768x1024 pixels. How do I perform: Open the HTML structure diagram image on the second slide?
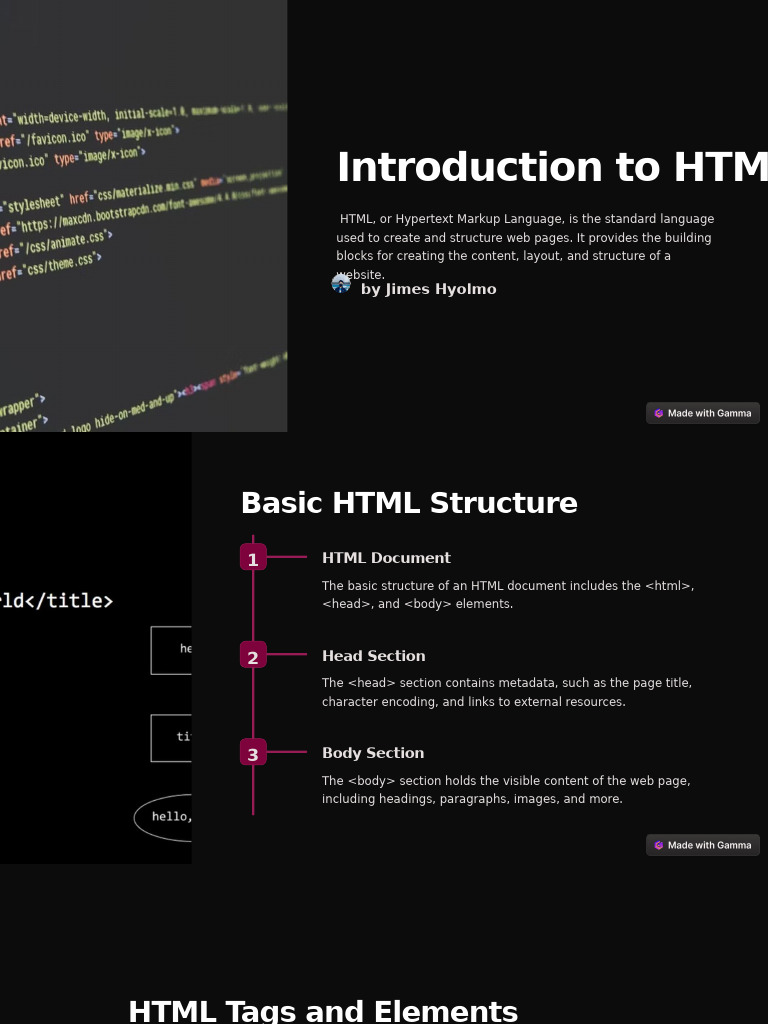point(96,648)
